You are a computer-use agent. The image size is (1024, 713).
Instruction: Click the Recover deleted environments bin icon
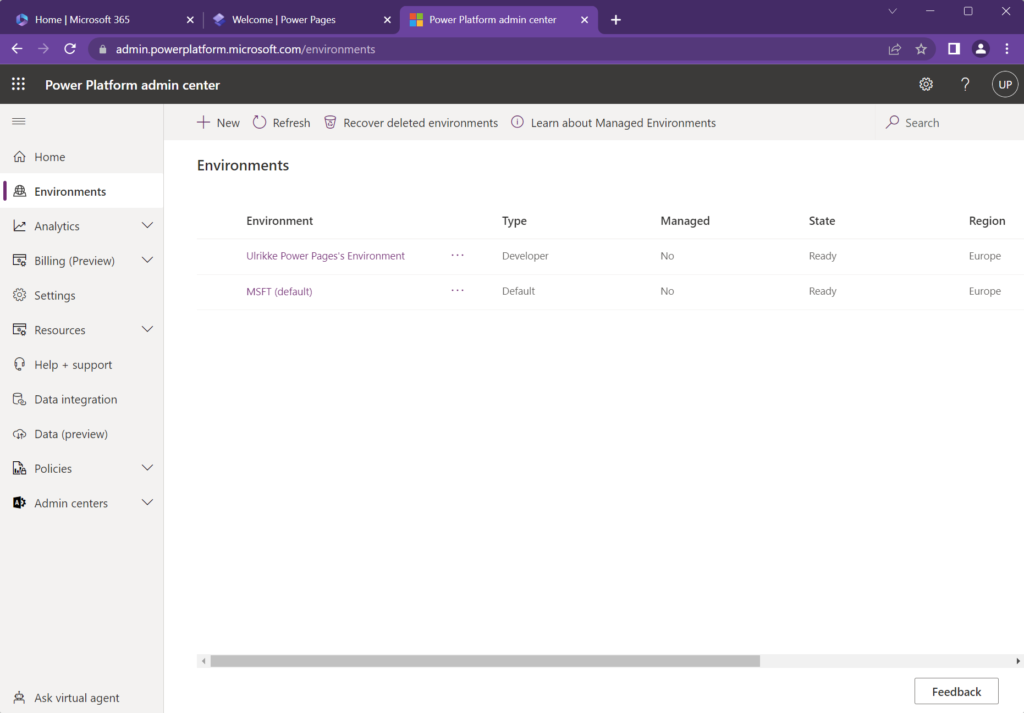pyautogui.click(x=330, y=122)
